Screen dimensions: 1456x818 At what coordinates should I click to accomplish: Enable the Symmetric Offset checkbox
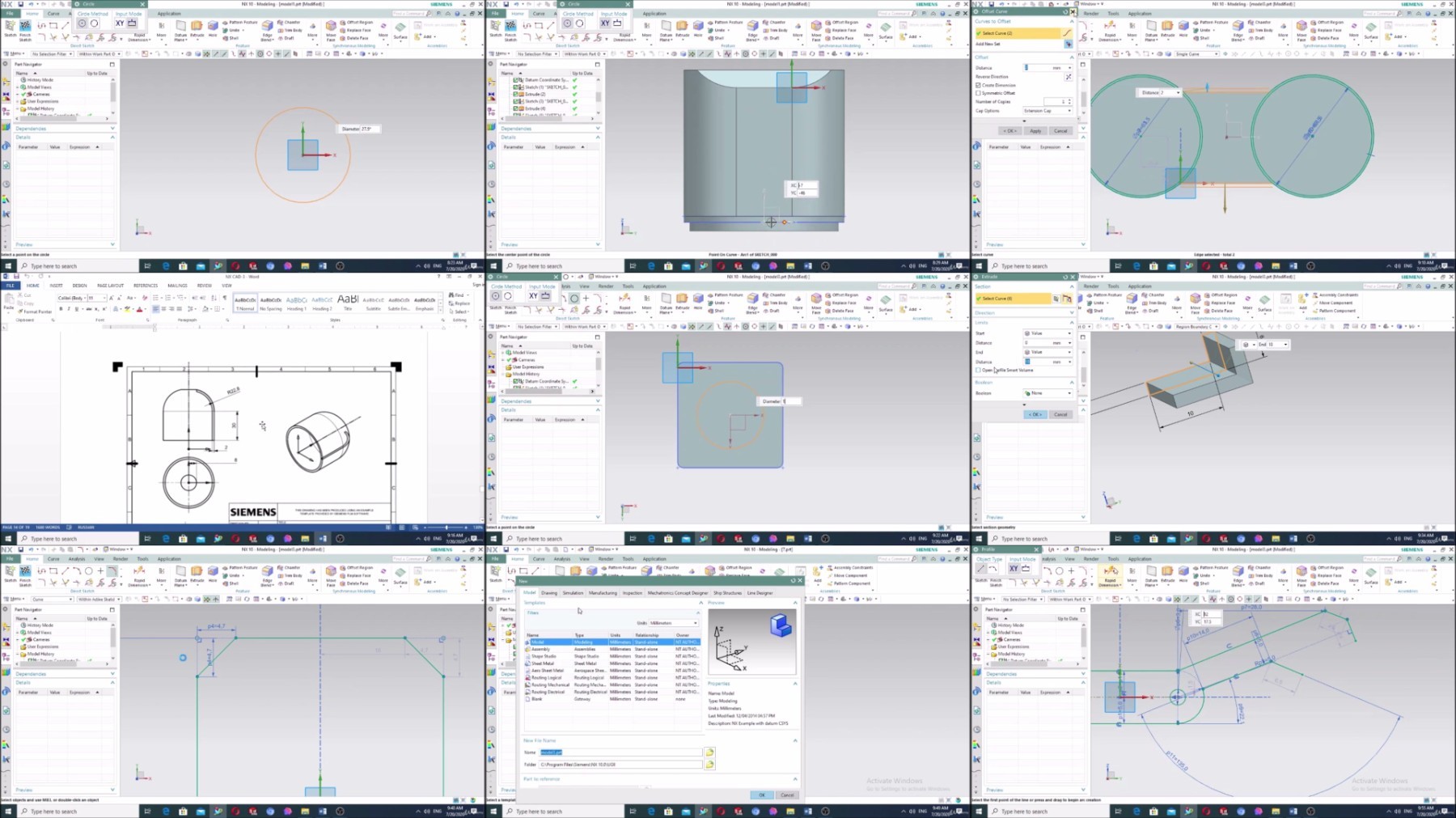tap(978, 93)
